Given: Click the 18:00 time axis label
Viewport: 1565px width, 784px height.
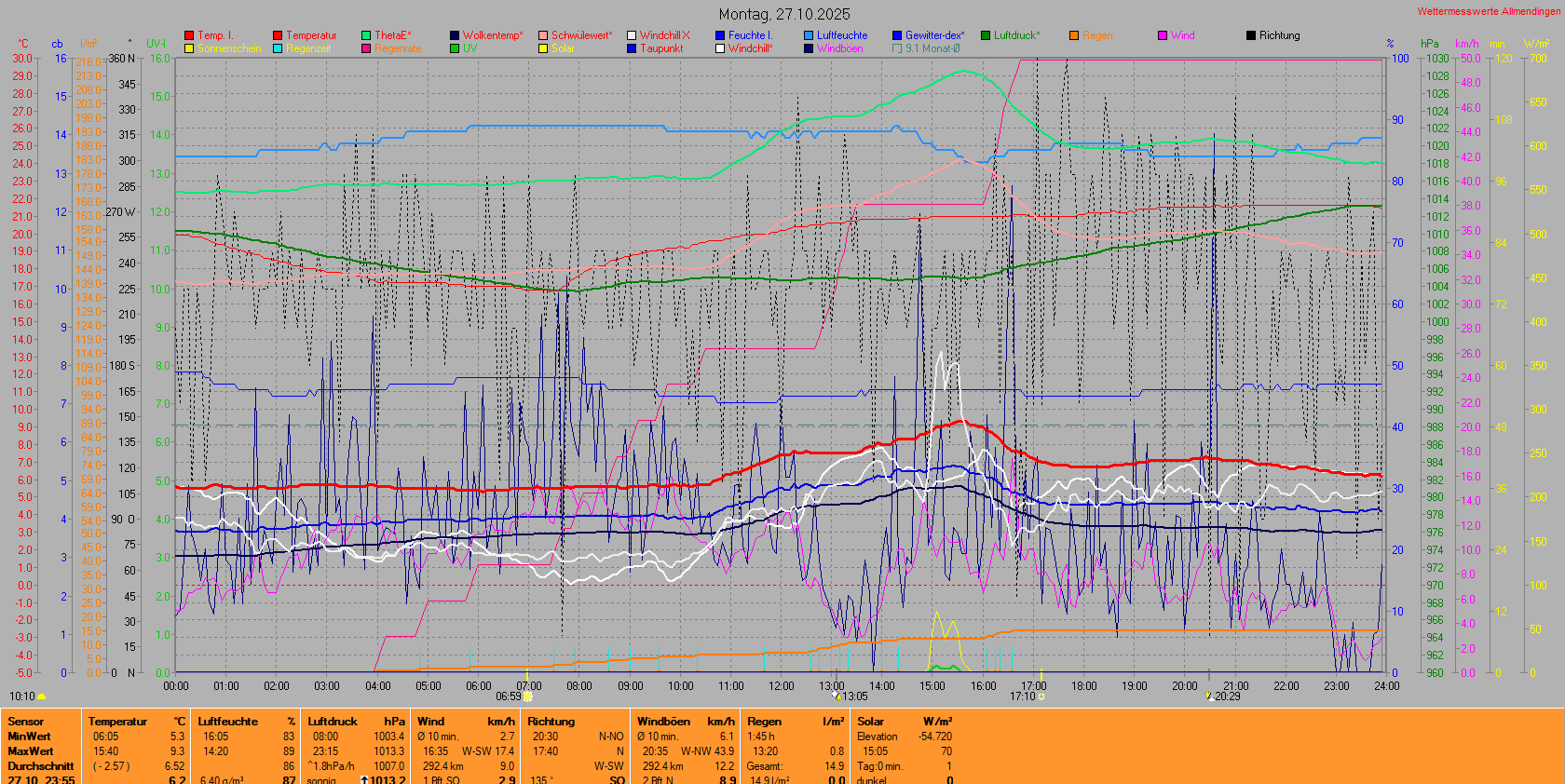Looking at the screenshot, I should tap(1083, 686).
